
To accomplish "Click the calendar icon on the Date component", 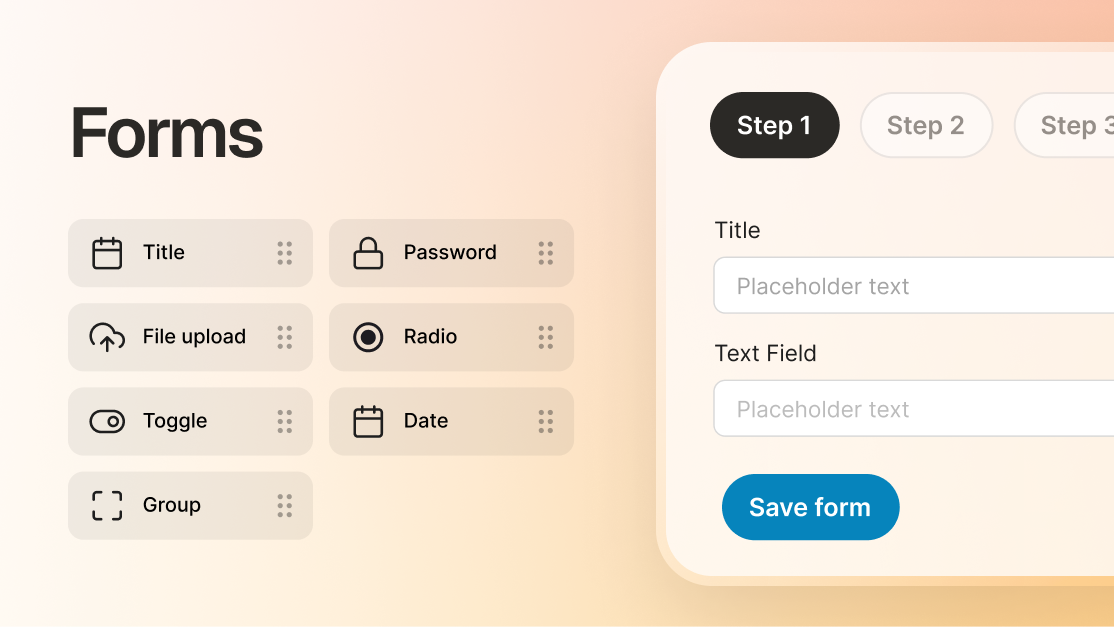I will click(369, 421).
